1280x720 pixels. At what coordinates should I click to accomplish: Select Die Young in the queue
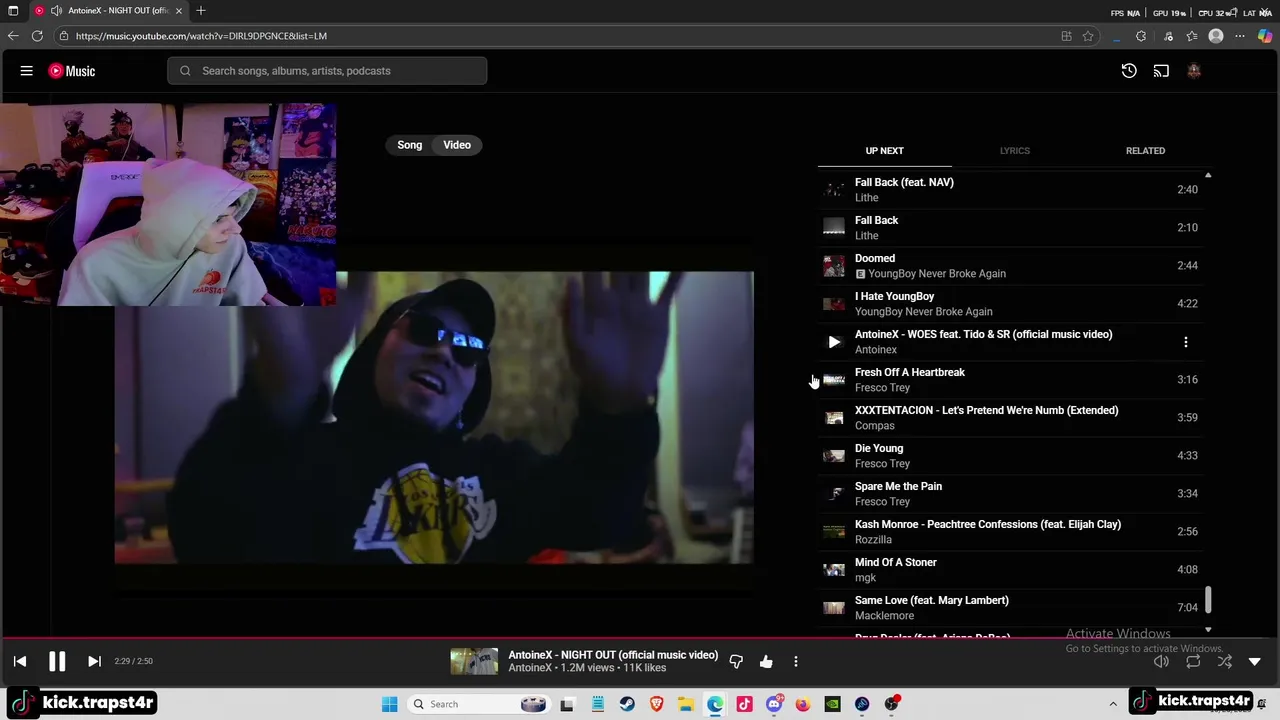click(1010, 455)
